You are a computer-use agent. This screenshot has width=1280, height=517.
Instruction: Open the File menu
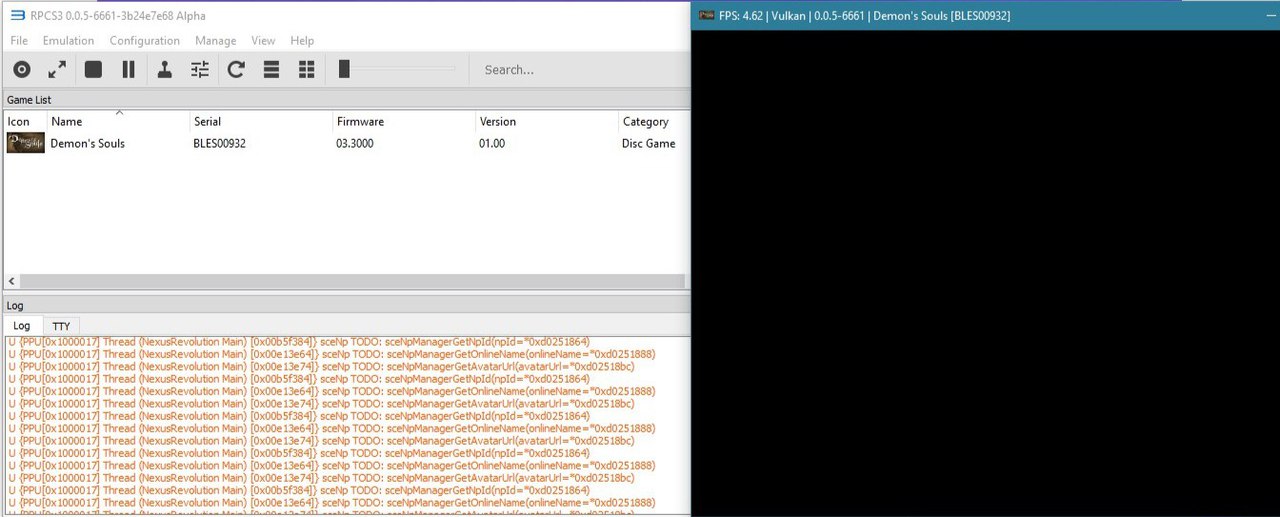(x=19, y=41)
